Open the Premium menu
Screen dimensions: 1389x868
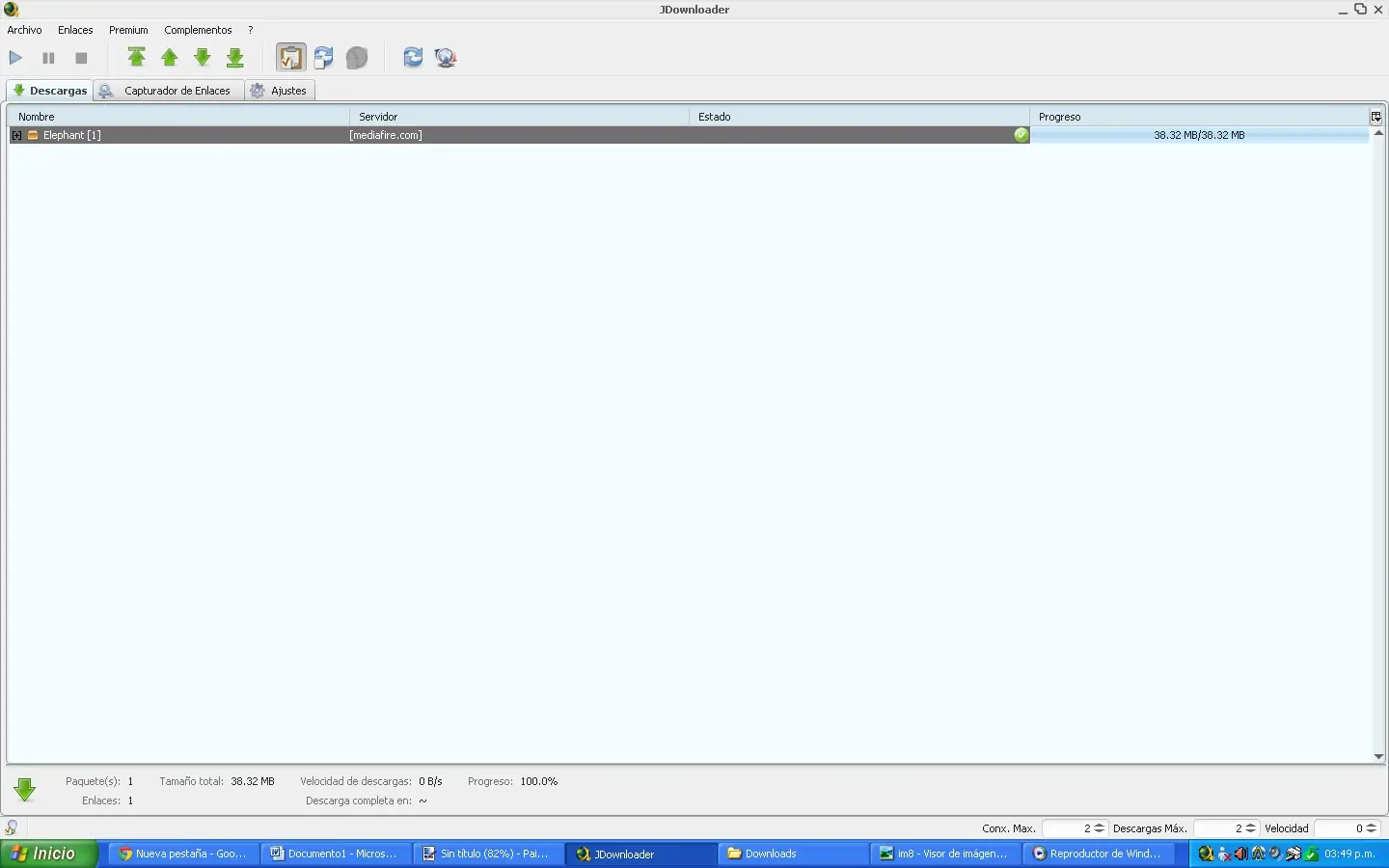pos(128,30)
